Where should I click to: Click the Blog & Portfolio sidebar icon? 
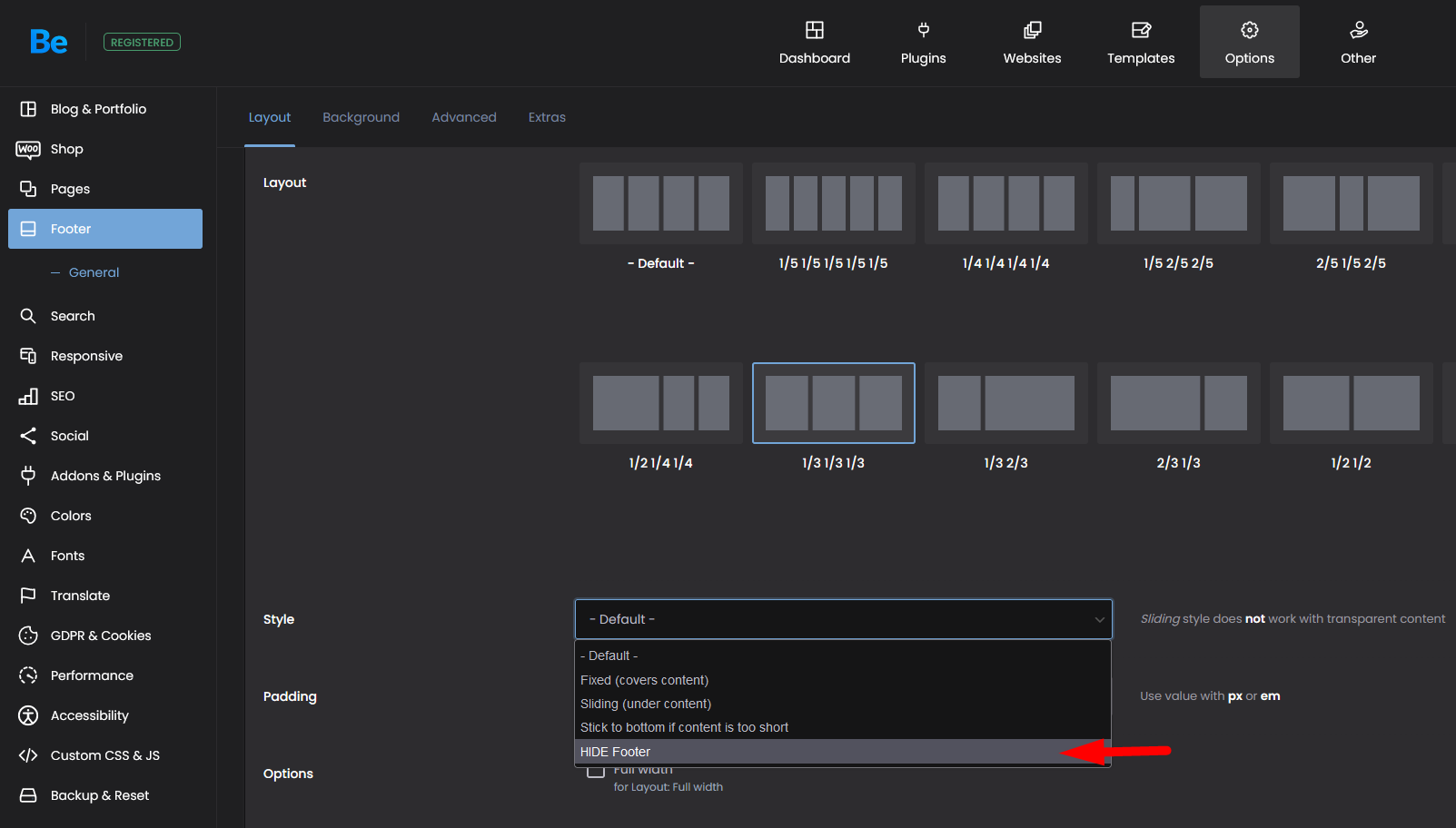[28, 109]
